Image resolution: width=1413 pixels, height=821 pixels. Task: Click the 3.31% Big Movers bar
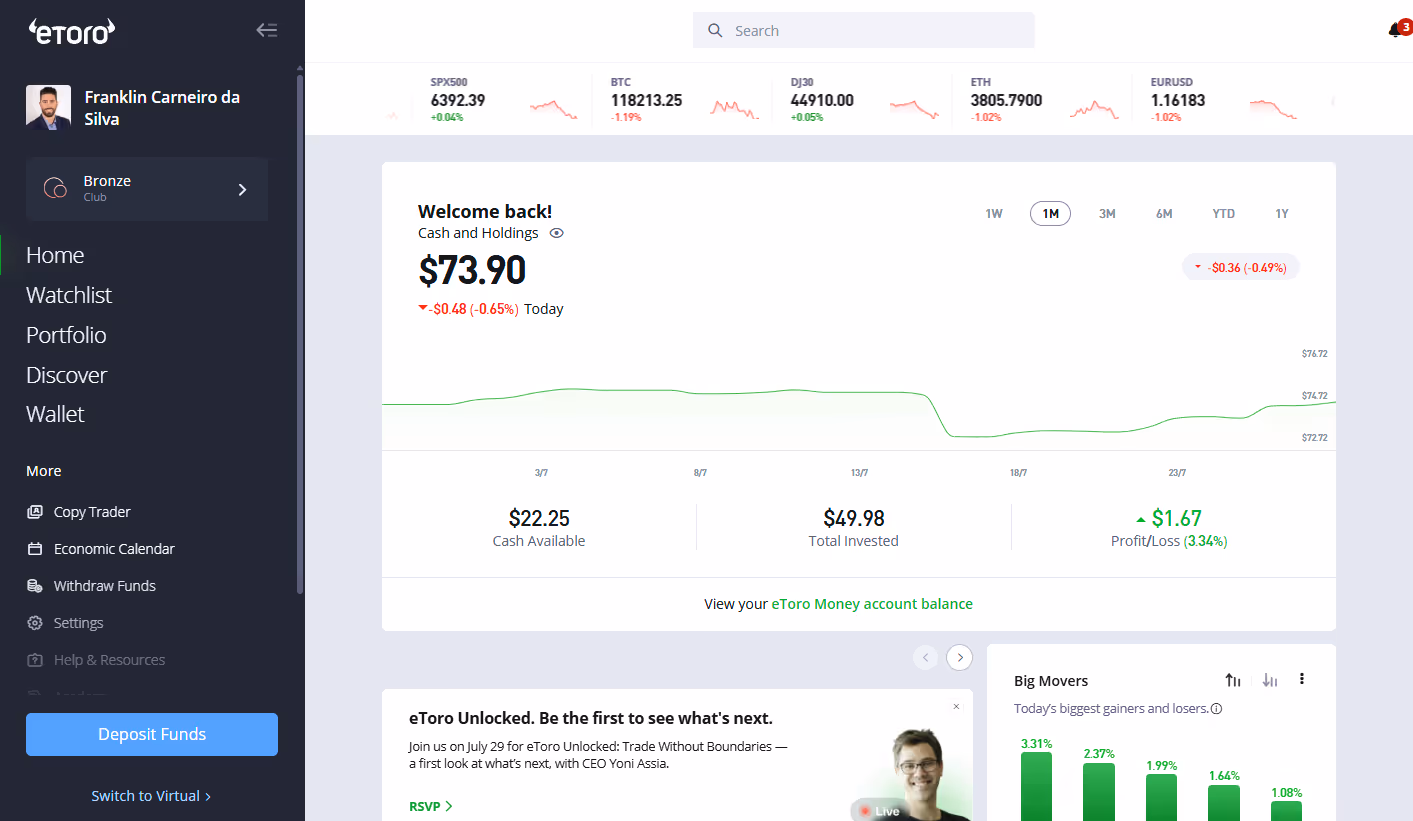(x=1036, y=786)
